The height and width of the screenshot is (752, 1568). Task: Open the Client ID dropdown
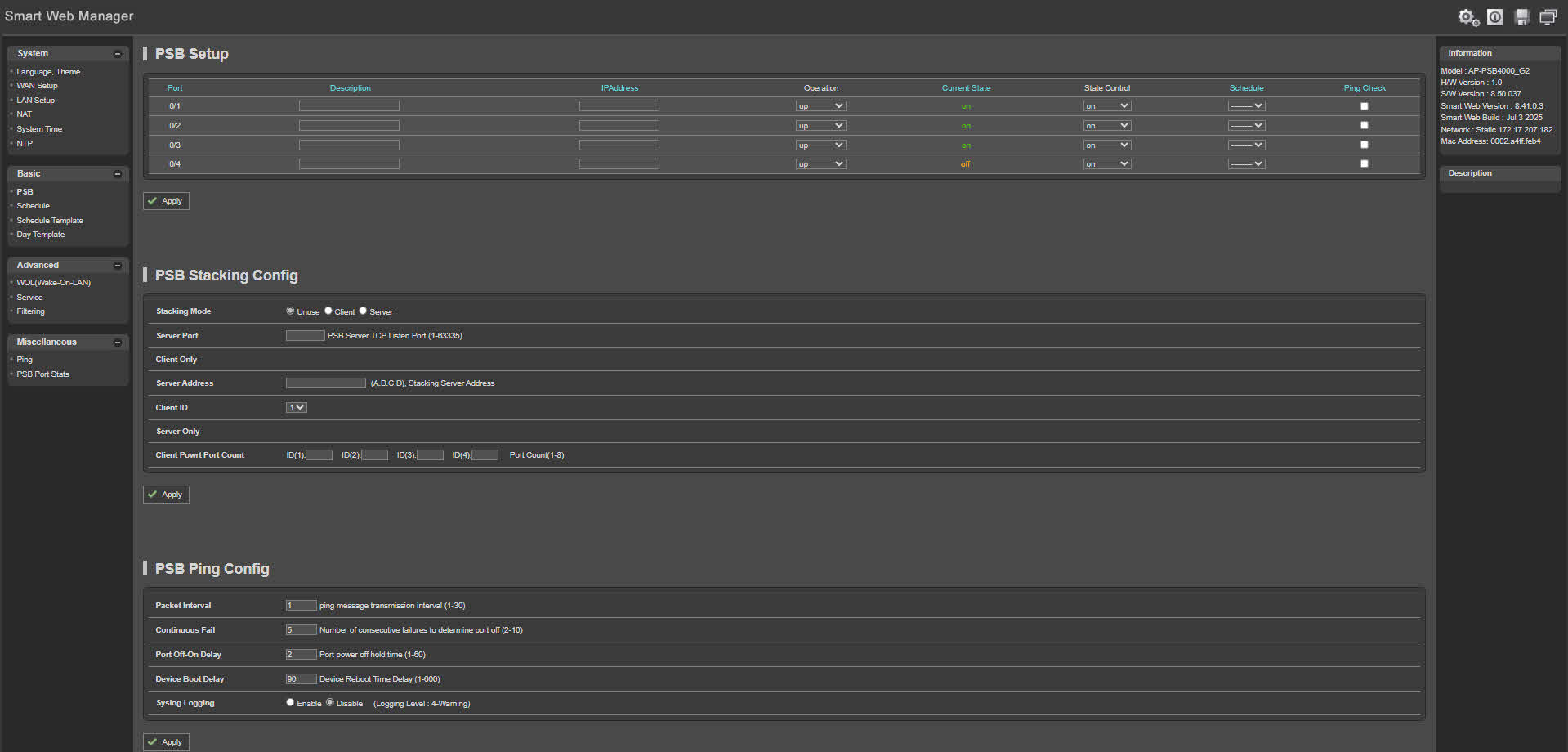296,407
